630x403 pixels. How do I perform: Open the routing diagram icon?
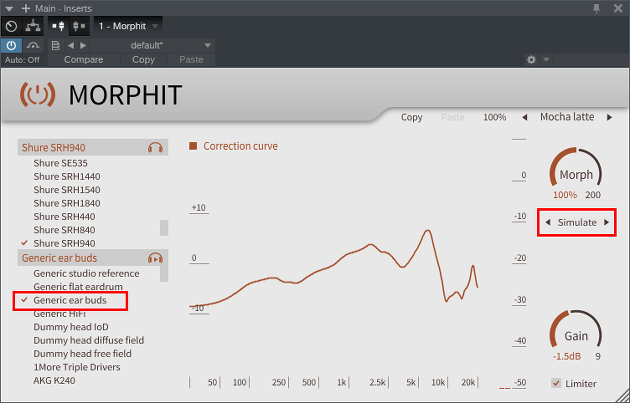pos(33,27)
